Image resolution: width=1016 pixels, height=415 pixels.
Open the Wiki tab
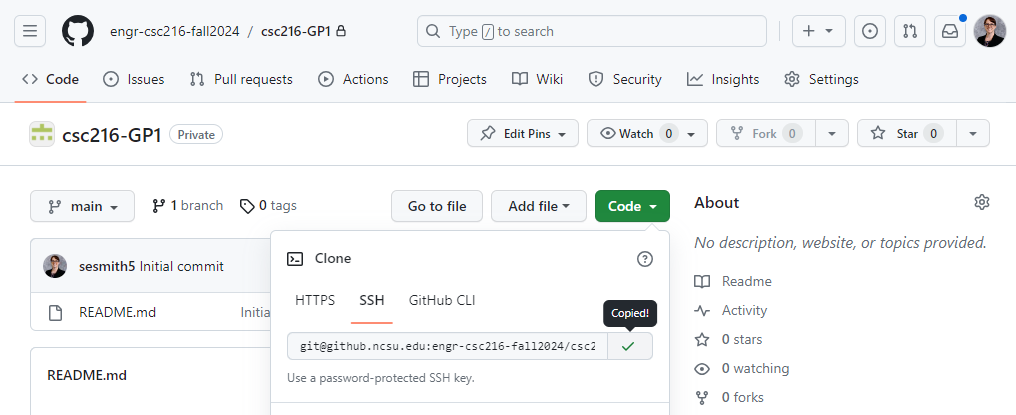tap(537, 79)
